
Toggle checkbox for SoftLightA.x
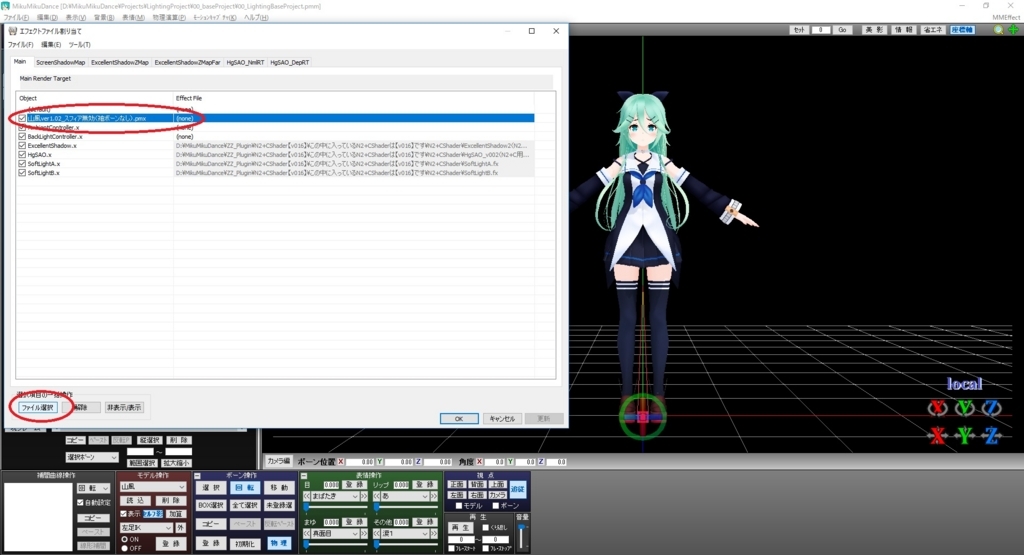coord(22,164)
